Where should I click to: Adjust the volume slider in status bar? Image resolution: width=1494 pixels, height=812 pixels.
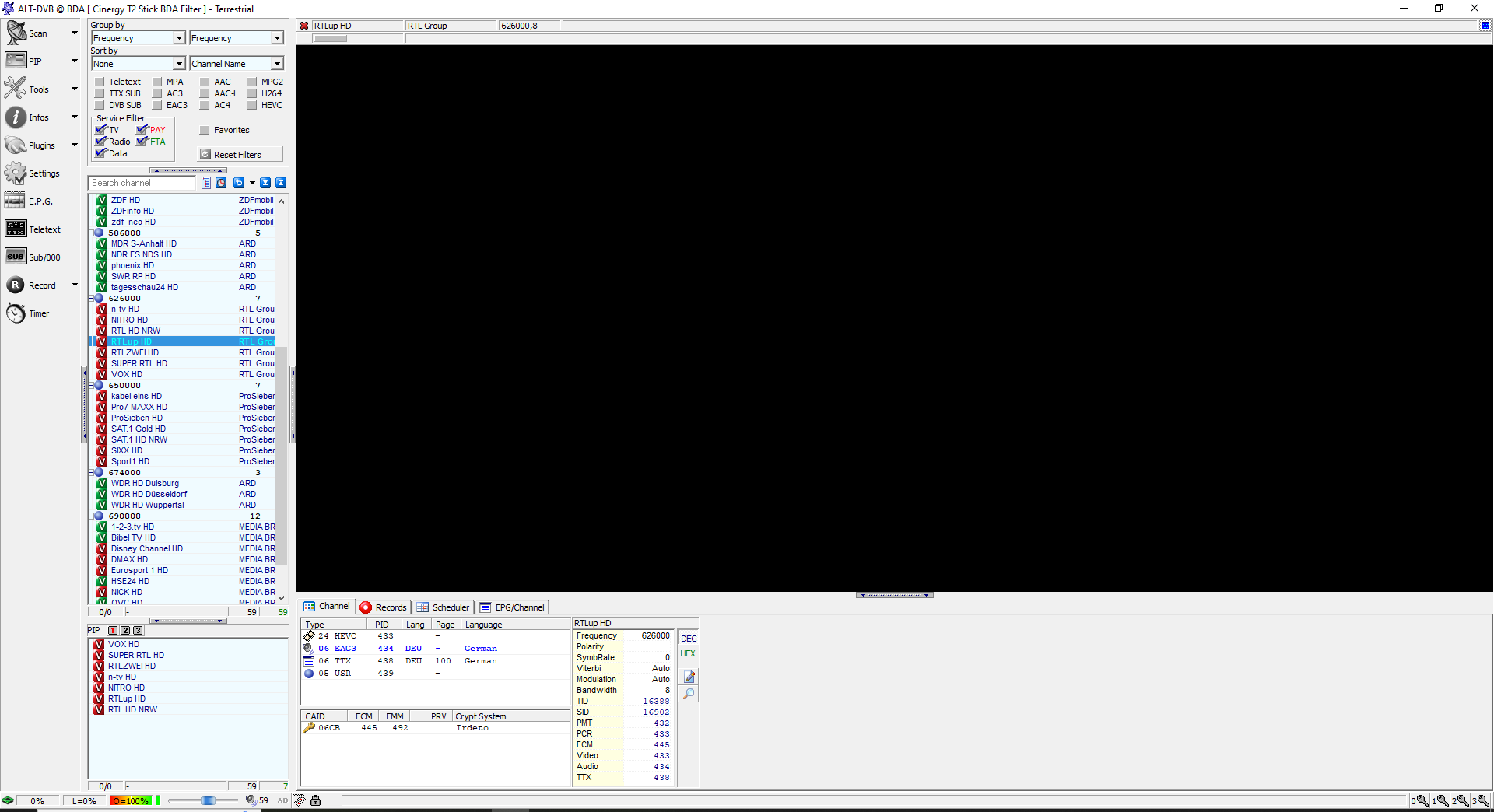pyautogui.click(x=208, y=800)
